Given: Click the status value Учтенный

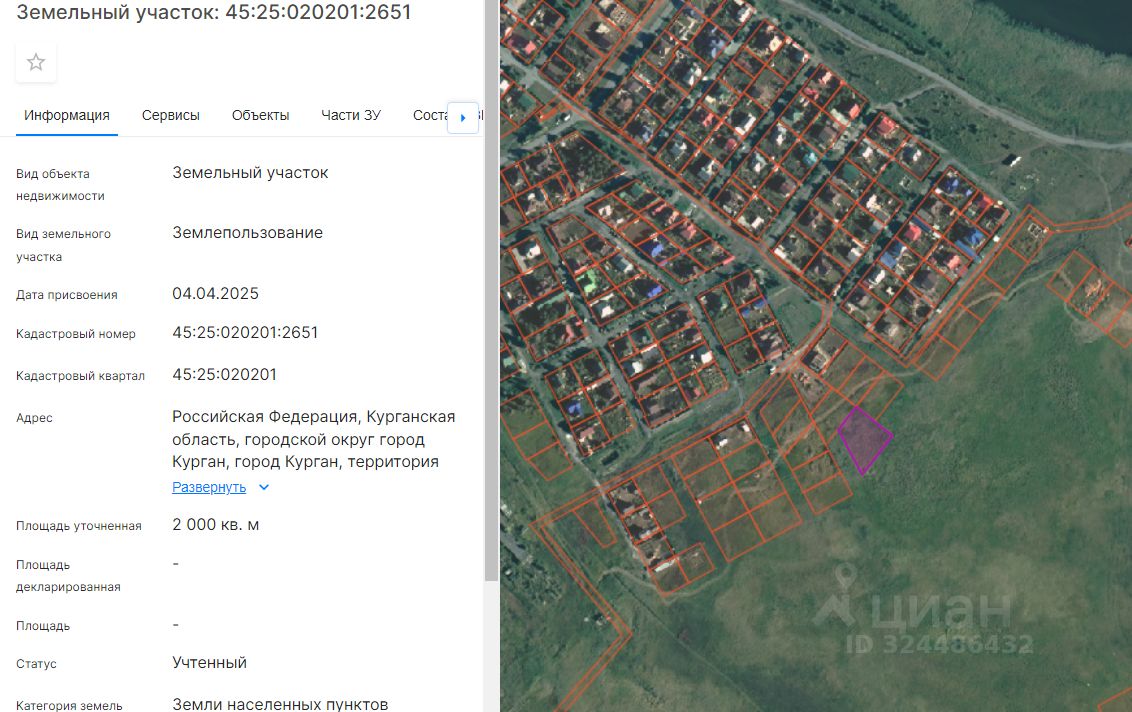Looking at the screenshot, I should (209, 663).
